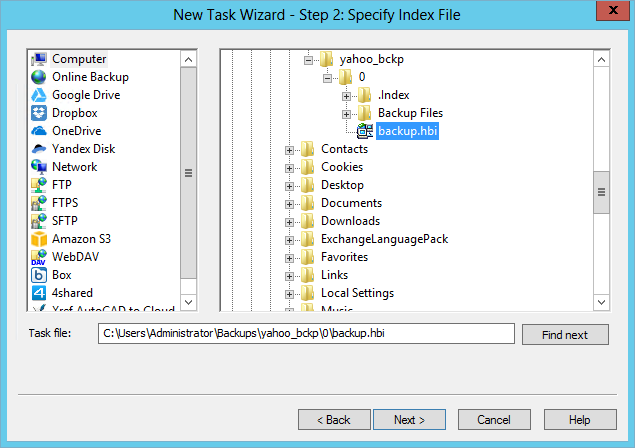Click the folder icon named 0

(x=345, y=77)
